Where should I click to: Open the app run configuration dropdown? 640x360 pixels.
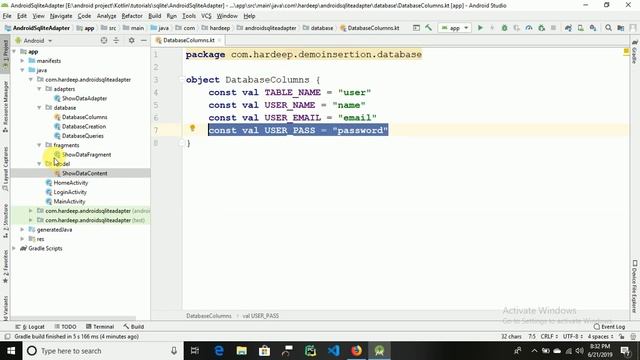point(455,28)
